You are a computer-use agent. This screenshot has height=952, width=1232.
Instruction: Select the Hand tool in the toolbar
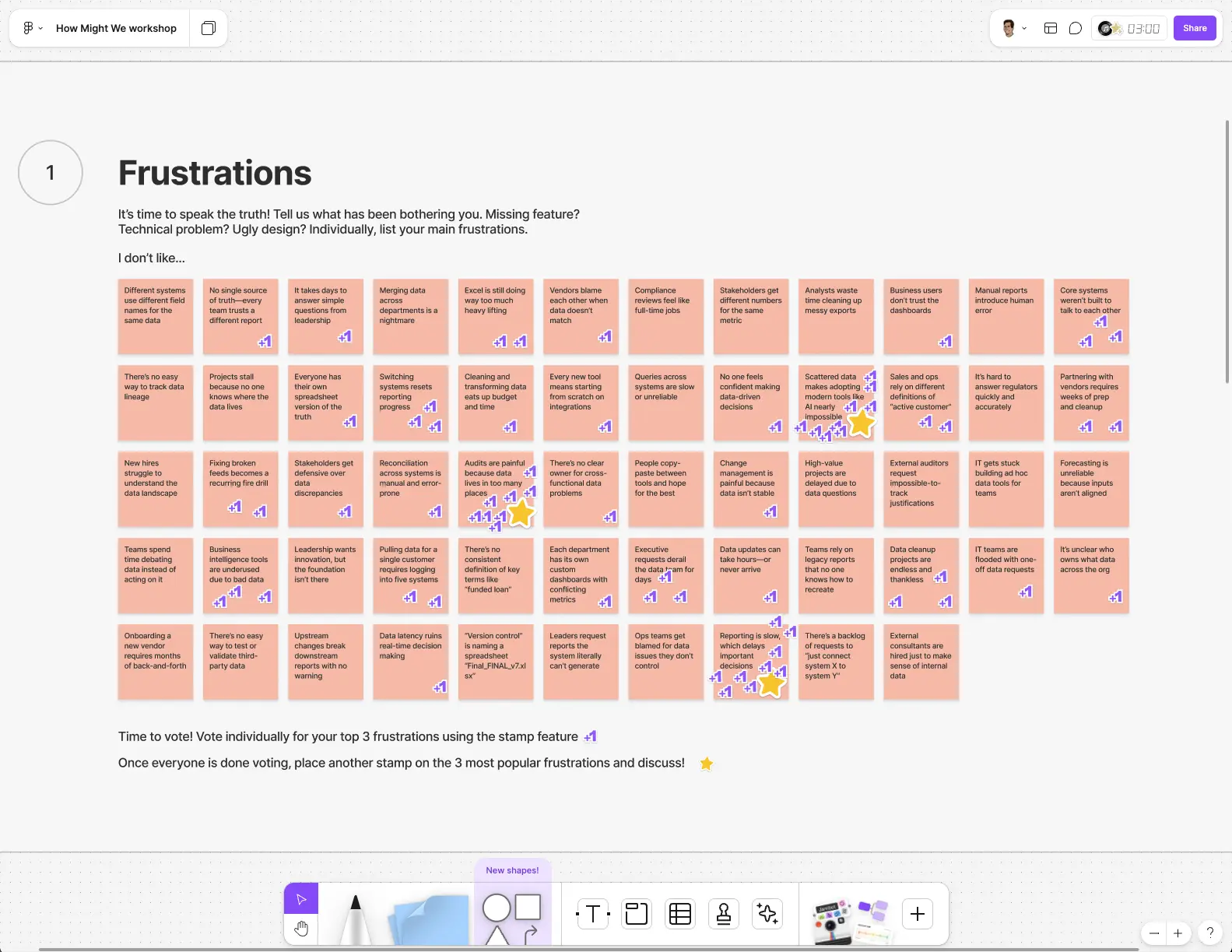click(x=301, y=929)
